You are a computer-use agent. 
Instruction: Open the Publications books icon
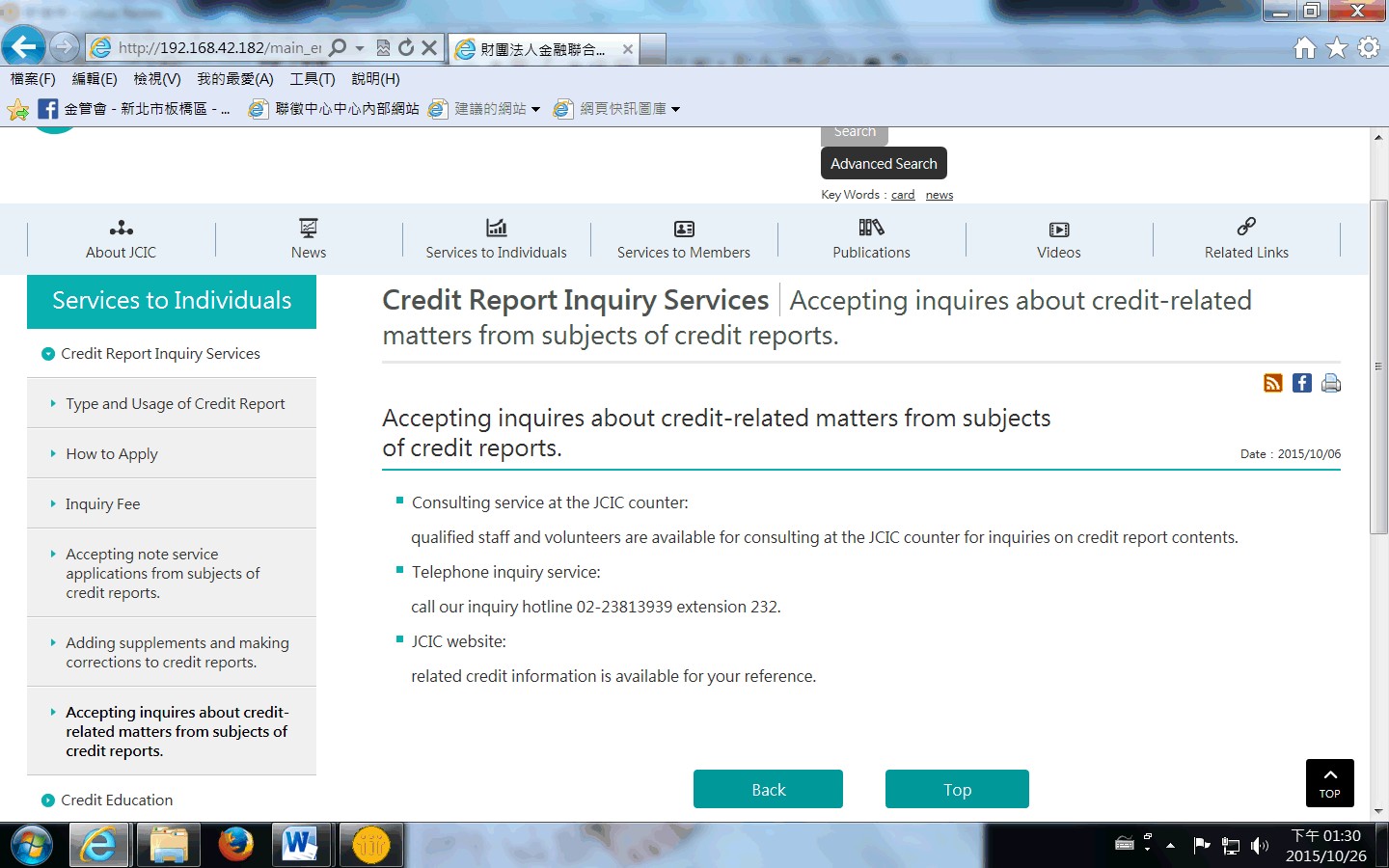871,228
